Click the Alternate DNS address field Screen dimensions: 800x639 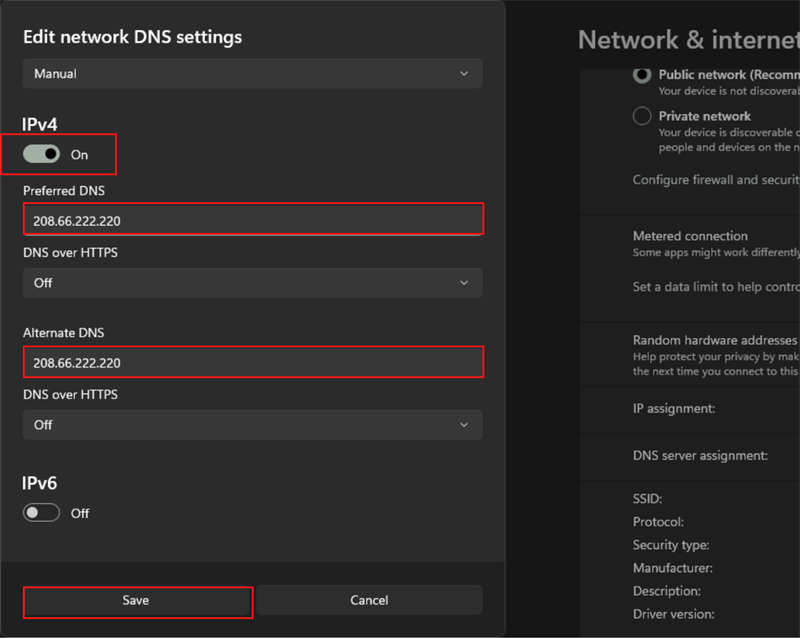pyautogui.click(x=252, y=361)
